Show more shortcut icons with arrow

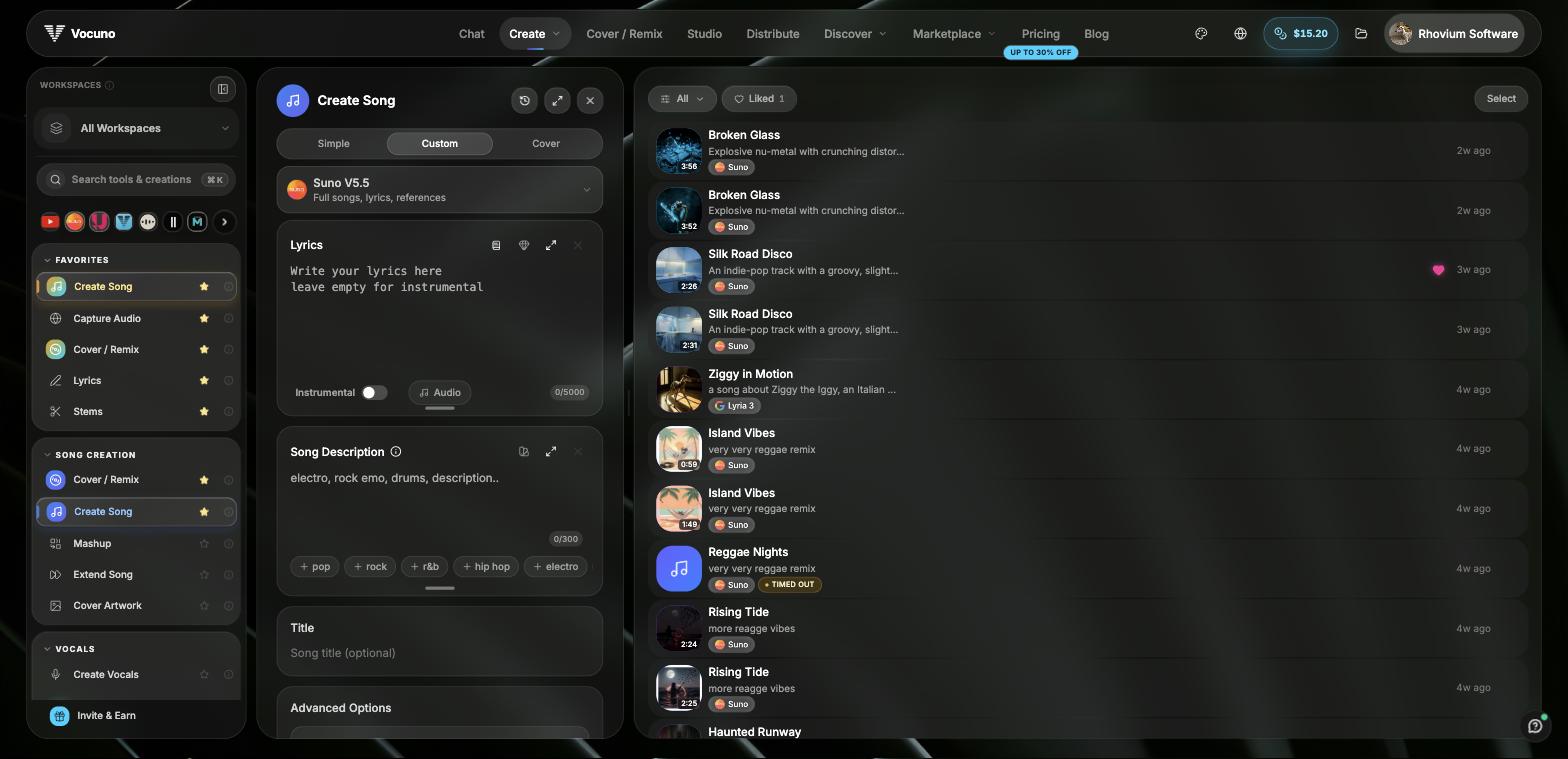pos(224,222)
